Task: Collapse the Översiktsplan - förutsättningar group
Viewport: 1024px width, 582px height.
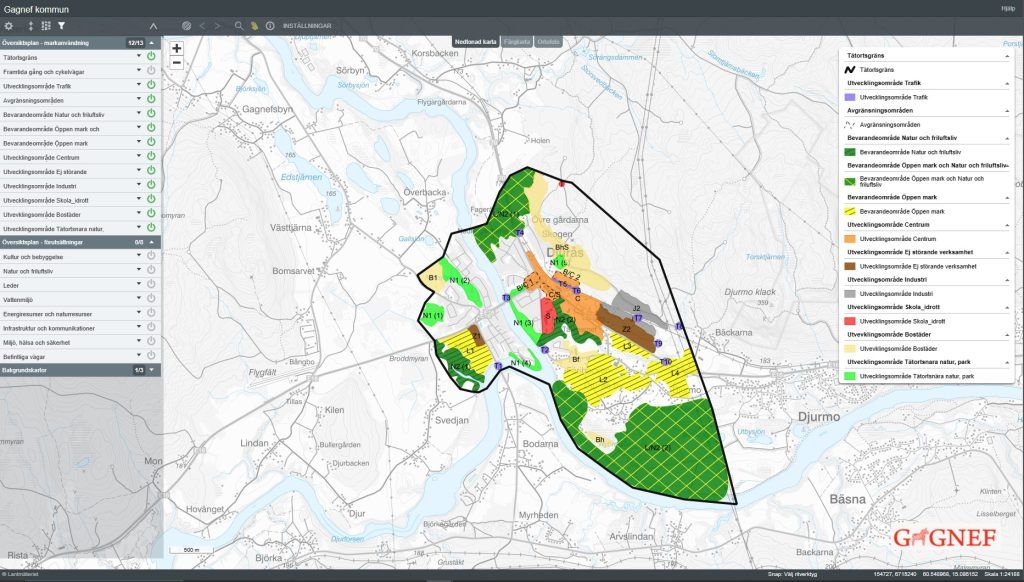Action: [151, 242]
